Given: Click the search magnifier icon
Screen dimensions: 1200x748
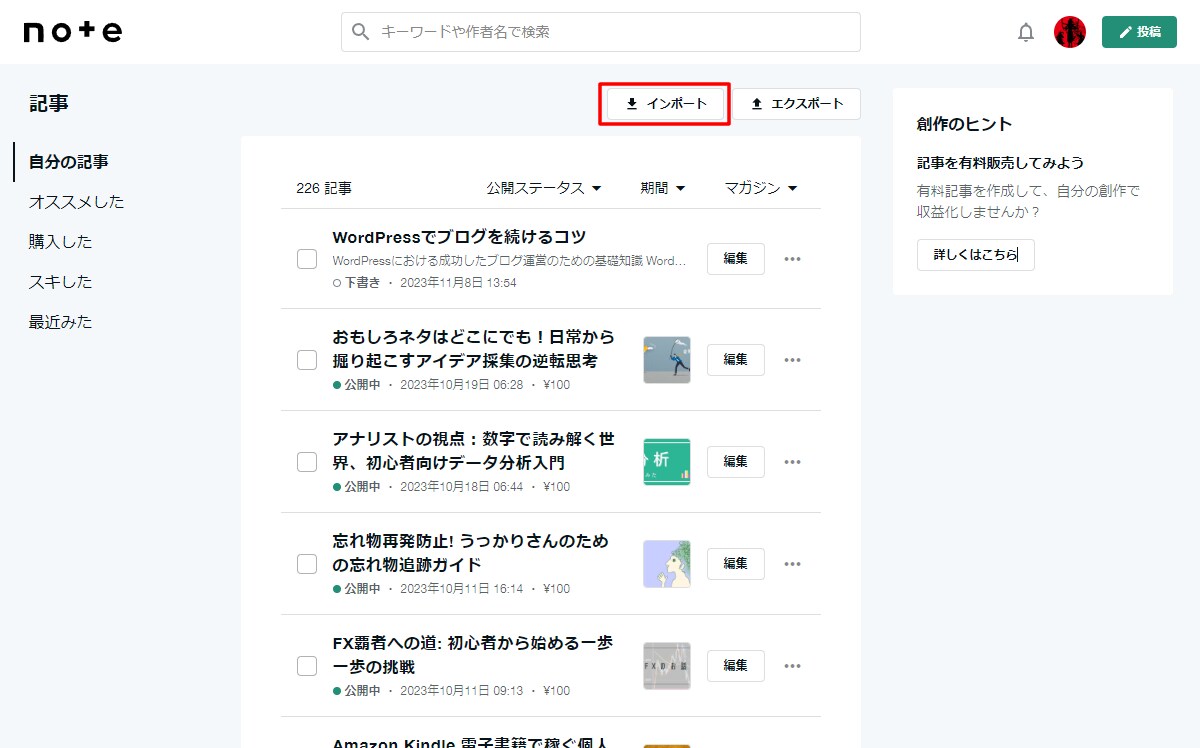Looking at the screenshot, I should [361, 32].
